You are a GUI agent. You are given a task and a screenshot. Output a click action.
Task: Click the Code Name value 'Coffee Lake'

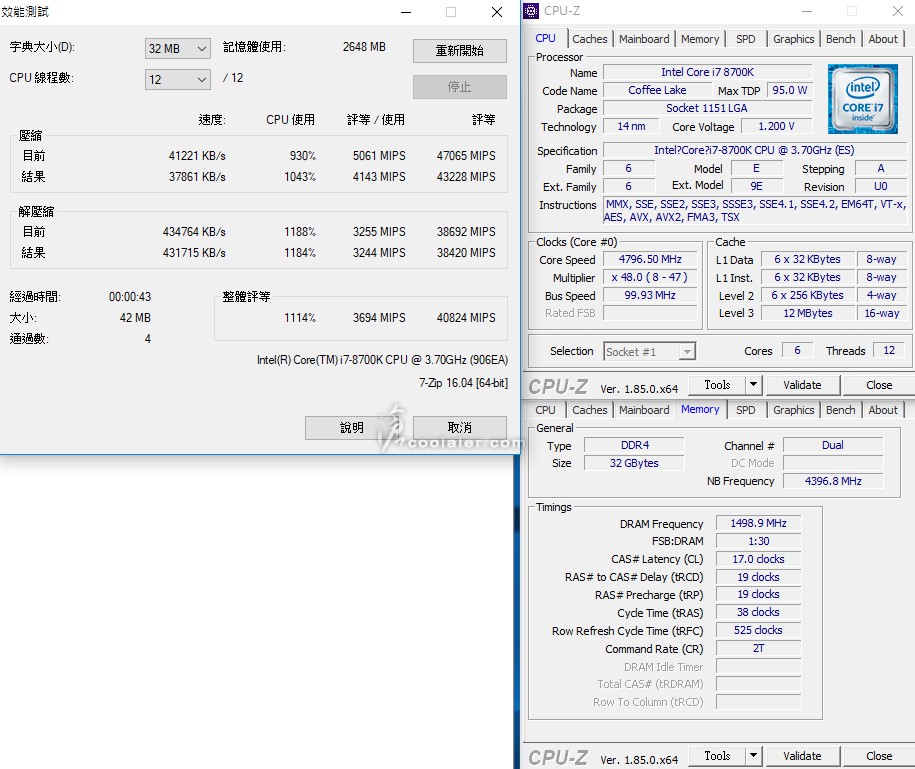click(x=657, y=90)
